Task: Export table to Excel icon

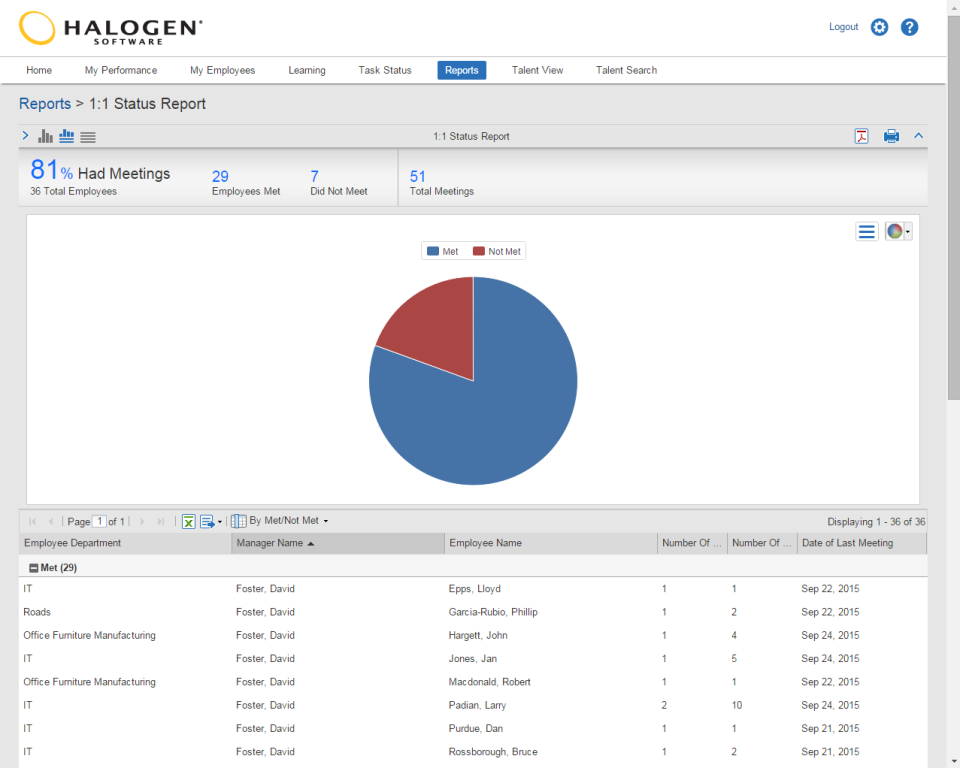Action: (189, 522)
